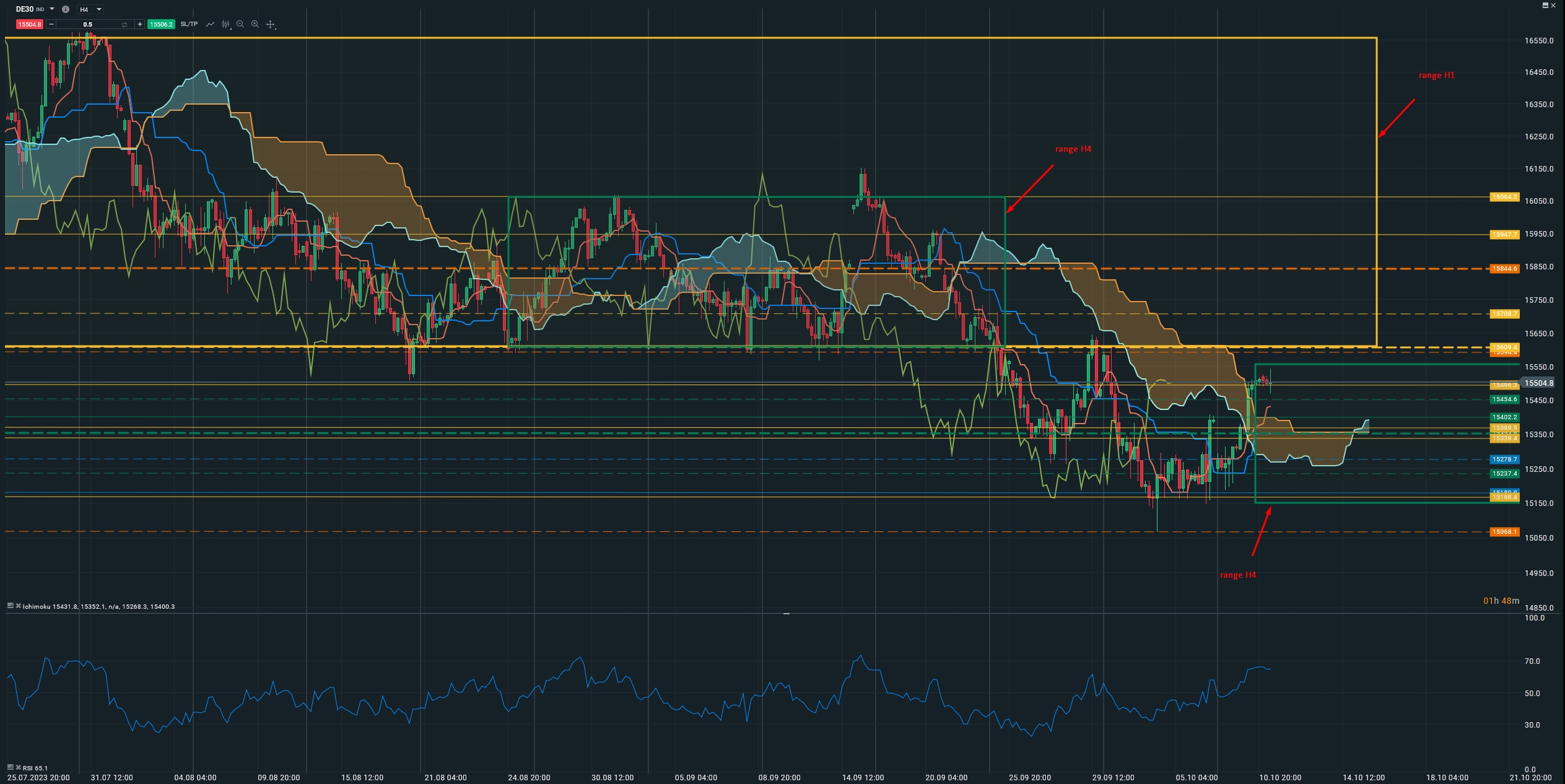Increase trade volume with plus button

click(x=140, y=24)
